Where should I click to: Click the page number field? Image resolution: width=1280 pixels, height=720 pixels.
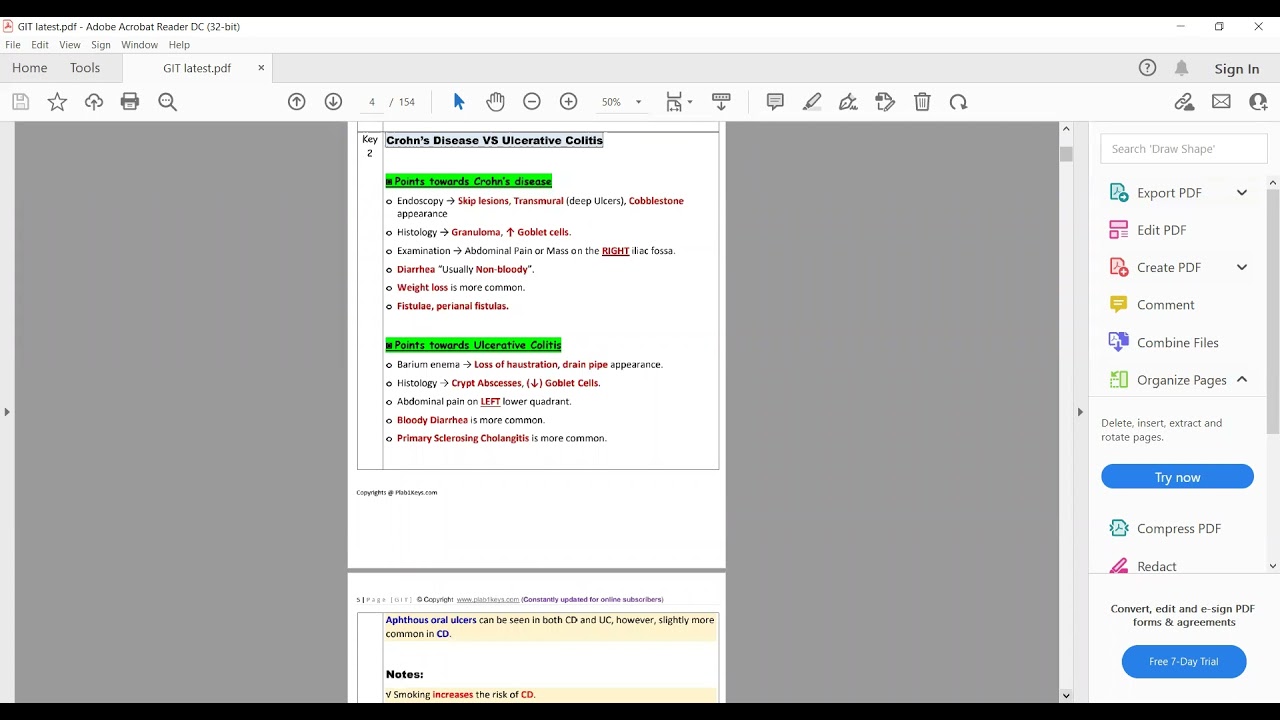[x=372, y=102]
